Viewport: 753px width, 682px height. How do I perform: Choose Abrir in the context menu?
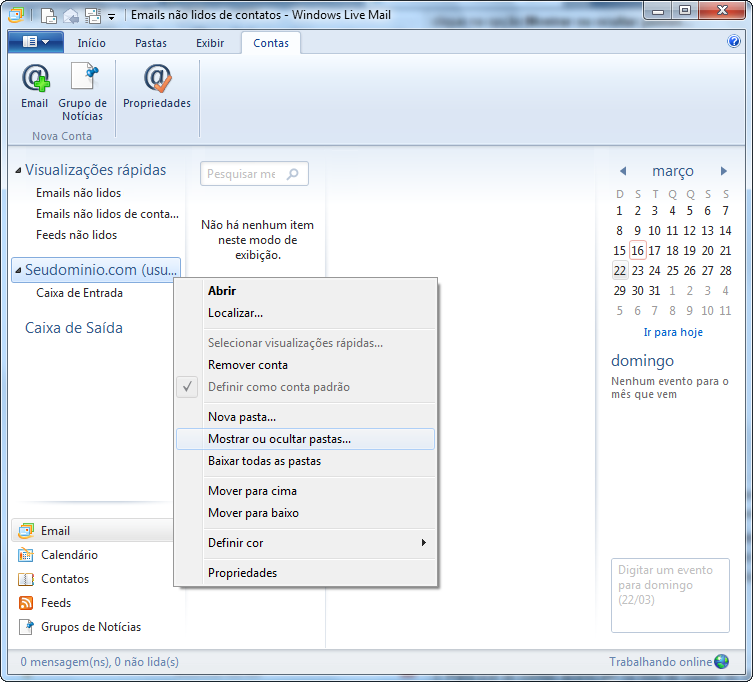[305, 291]
